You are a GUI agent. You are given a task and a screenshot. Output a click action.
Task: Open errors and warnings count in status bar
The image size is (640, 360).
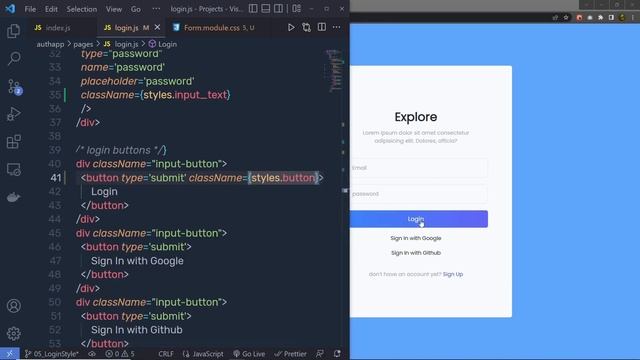(120, 354)
